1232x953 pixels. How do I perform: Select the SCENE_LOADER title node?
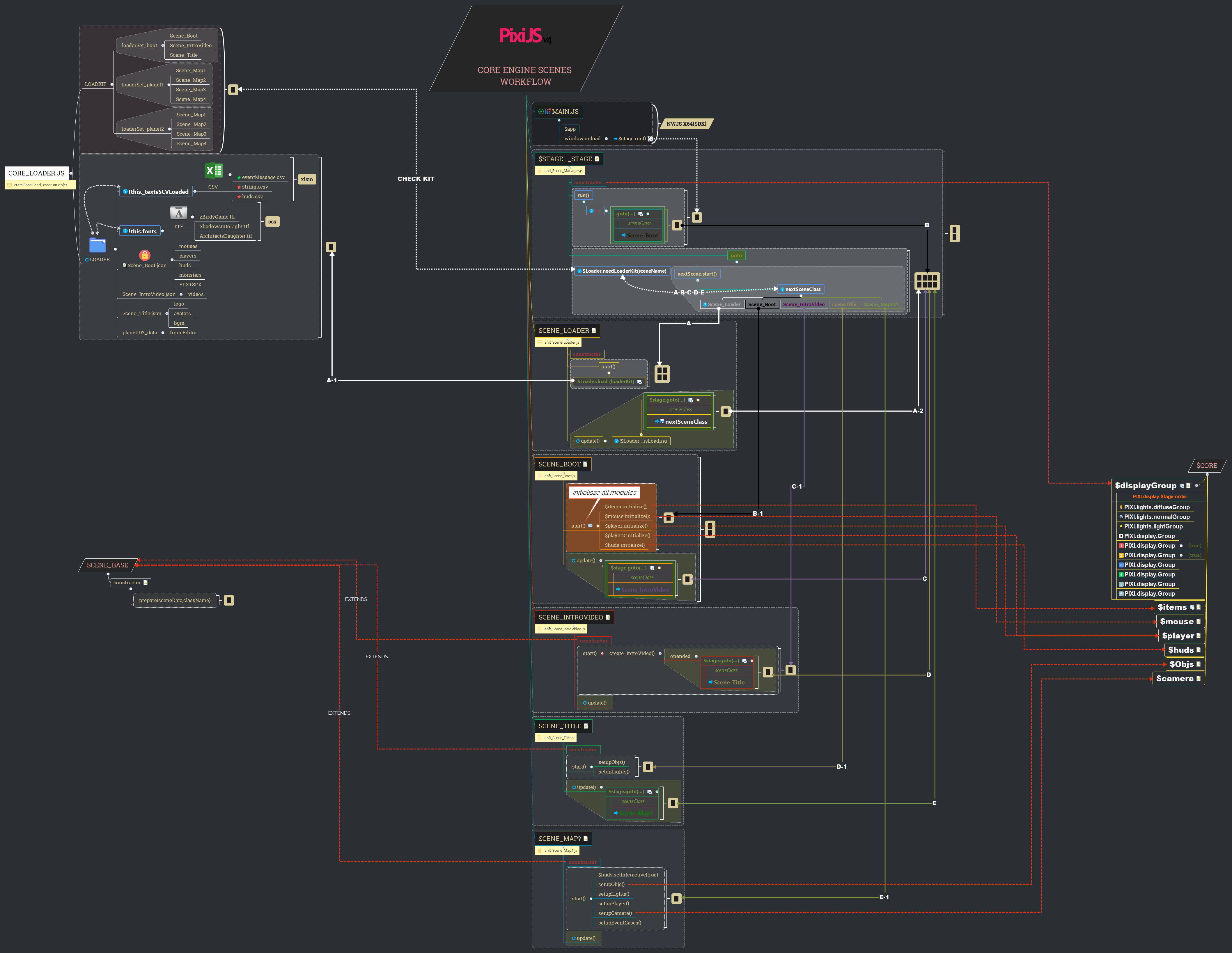click(567, 331)
